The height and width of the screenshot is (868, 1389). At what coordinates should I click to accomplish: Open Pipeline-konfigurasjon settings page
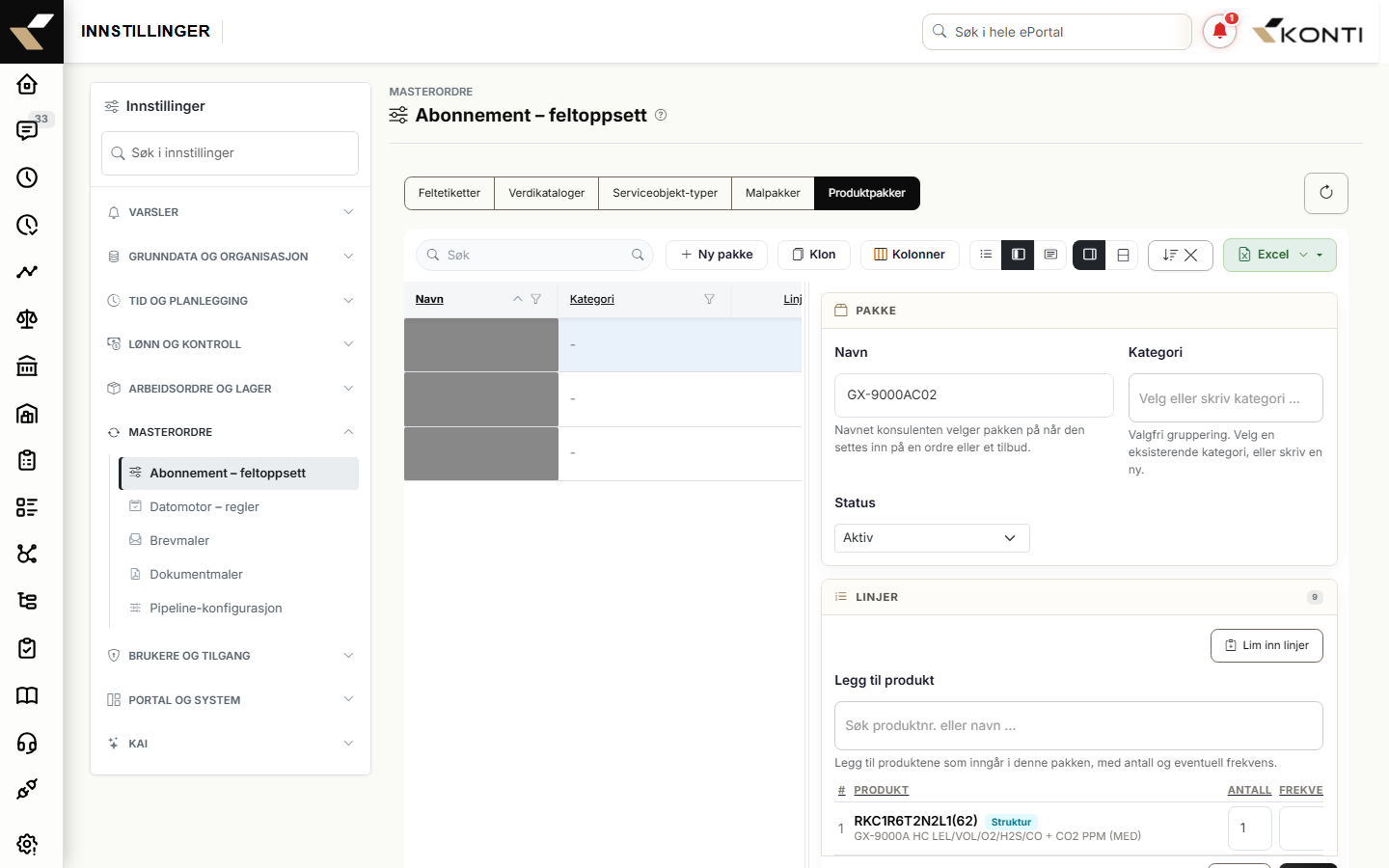pos(239,609)
